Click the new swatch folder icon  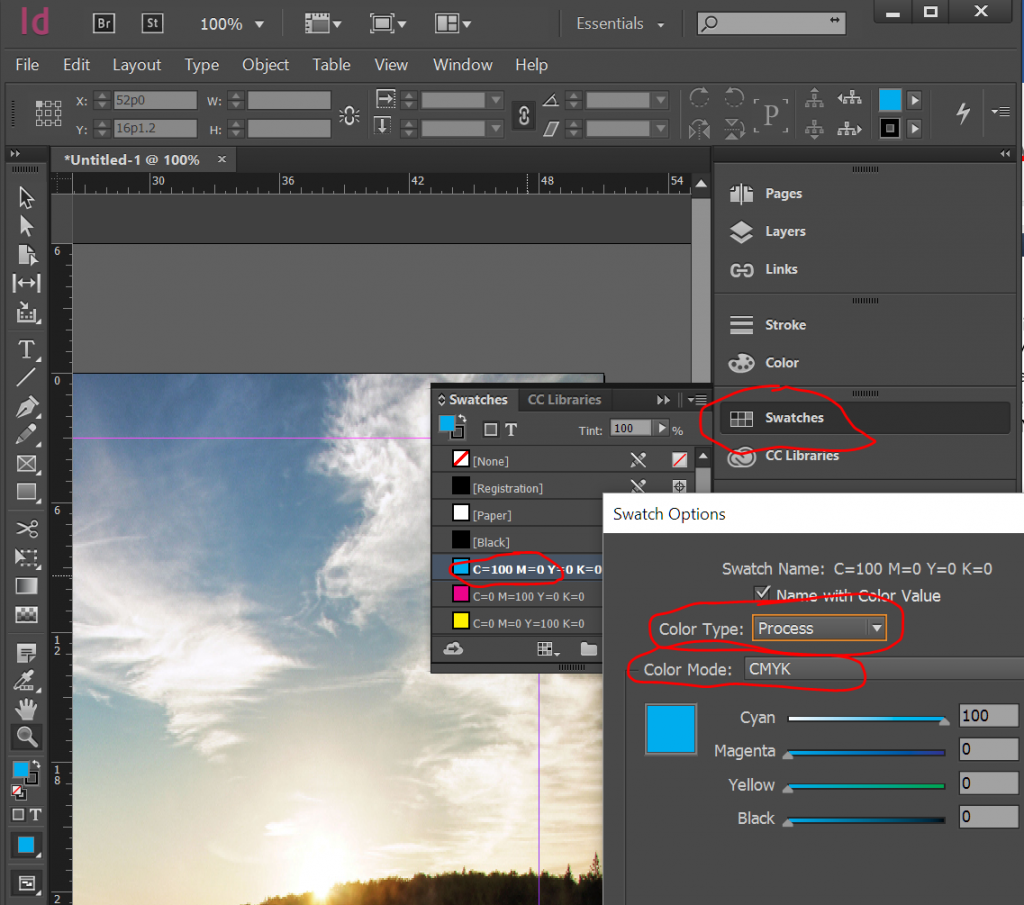click(588, 648)
